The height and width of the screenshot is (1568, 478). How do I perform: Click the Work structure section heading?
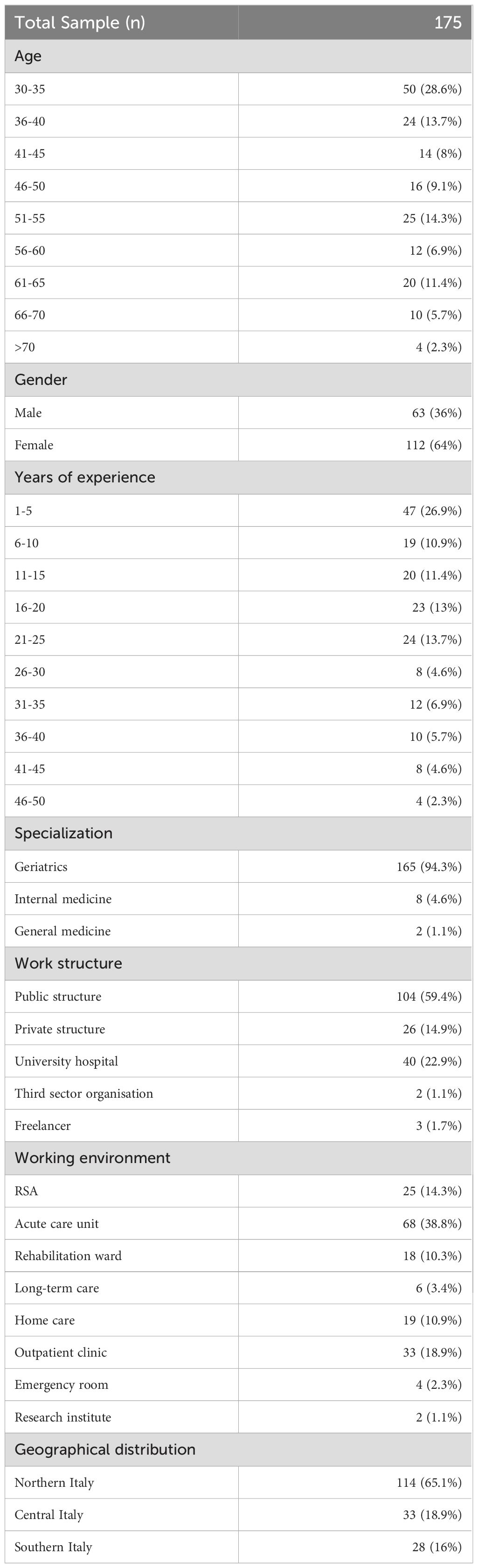(68, 963)
